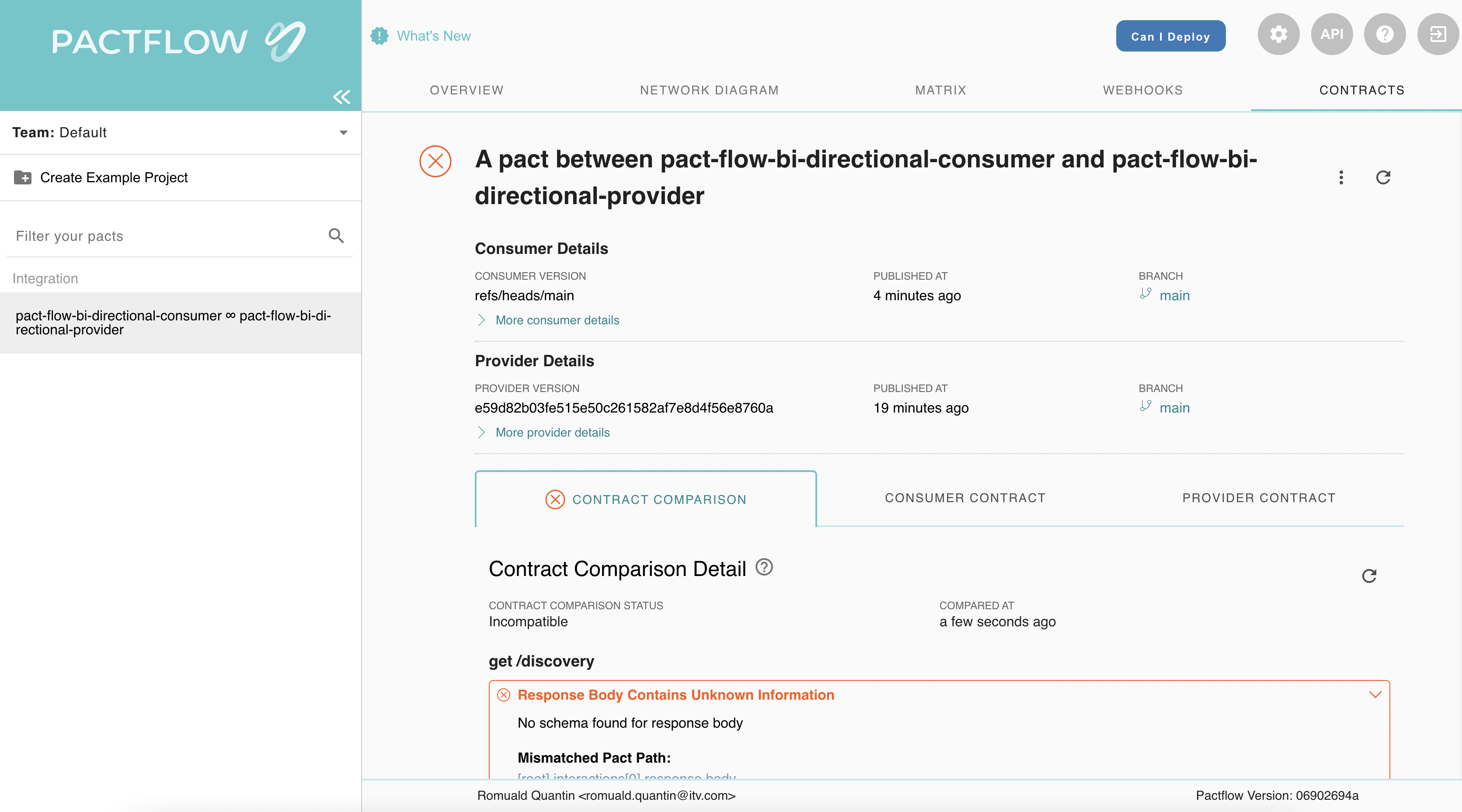Refresh the pact using the reload icon
The width and height of the screenshot is (1462, 812).
click(1383, 177)
